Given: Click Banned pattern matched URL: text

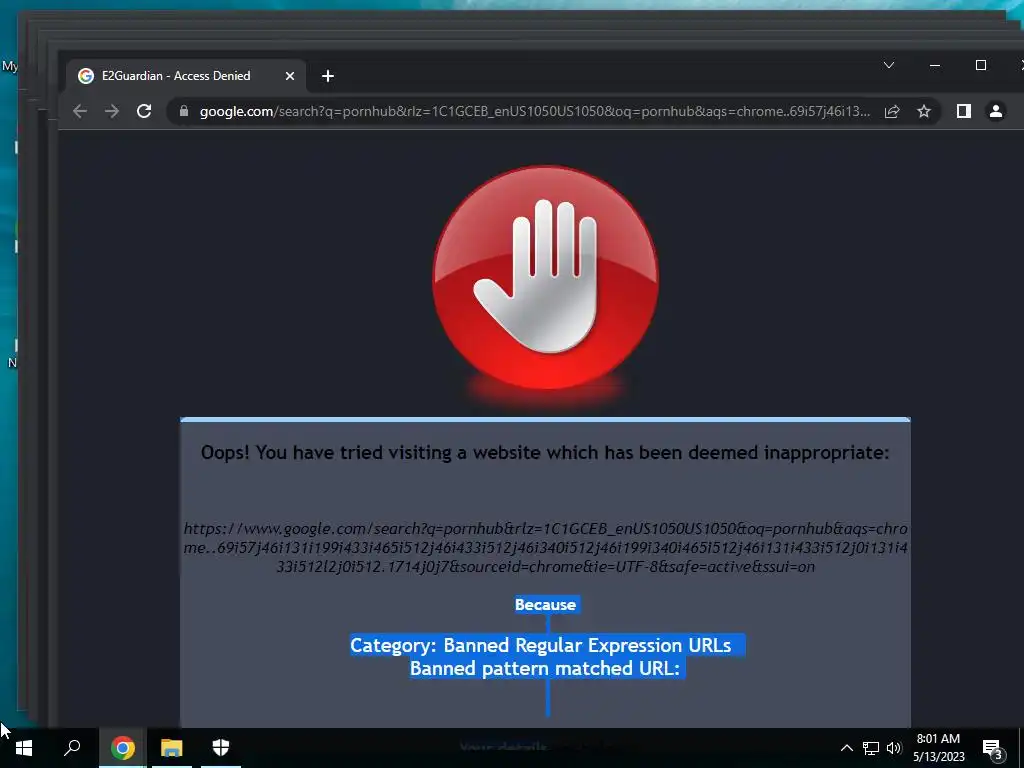Looking at the screenshot, I should click(x=545, y=668).
